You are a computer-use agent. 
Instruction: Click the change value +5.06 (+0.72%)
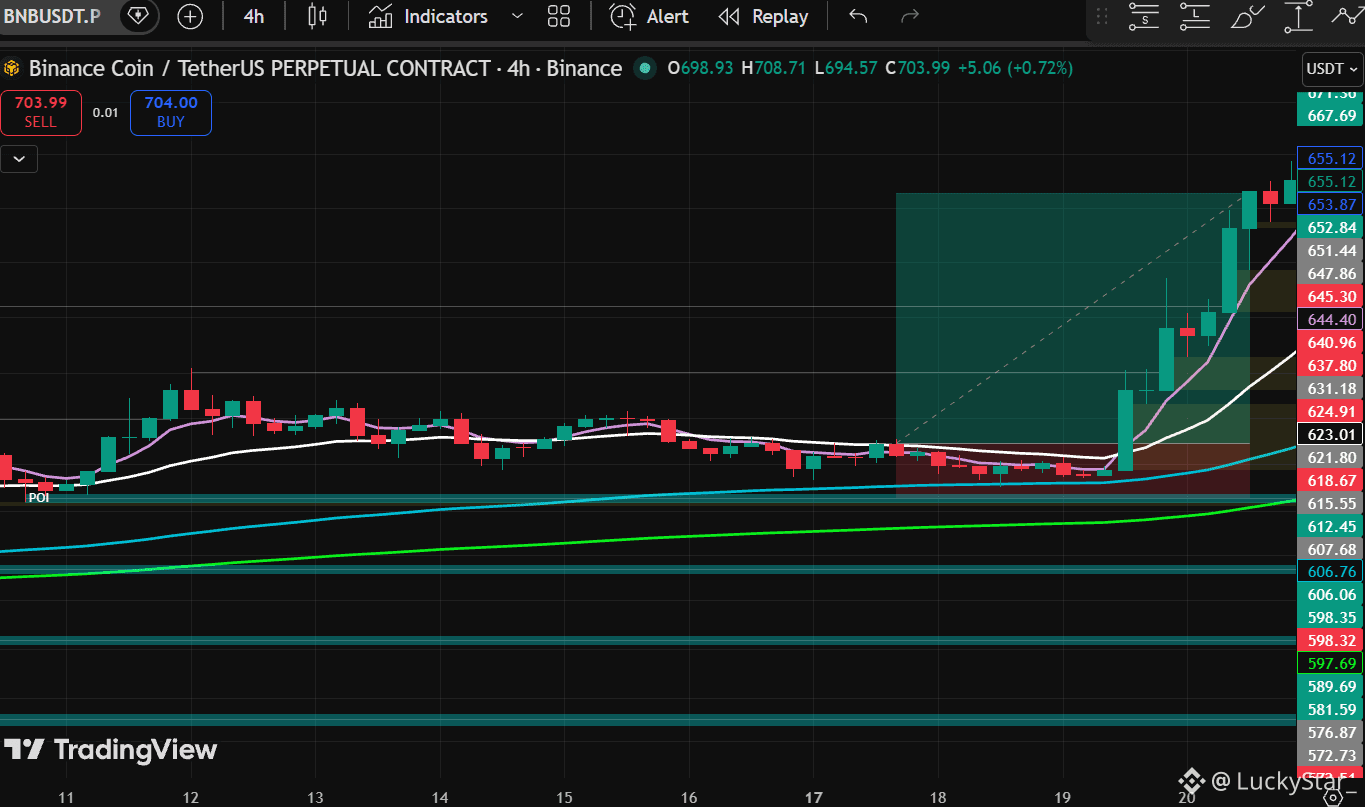tap(1015, 68)
